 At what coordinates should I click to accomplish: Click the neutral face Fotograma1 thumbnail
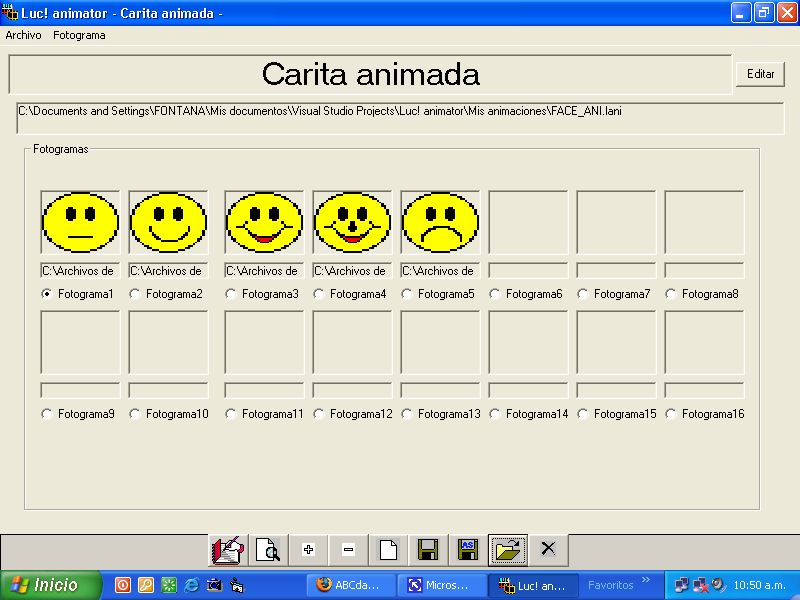coord(80,222)
